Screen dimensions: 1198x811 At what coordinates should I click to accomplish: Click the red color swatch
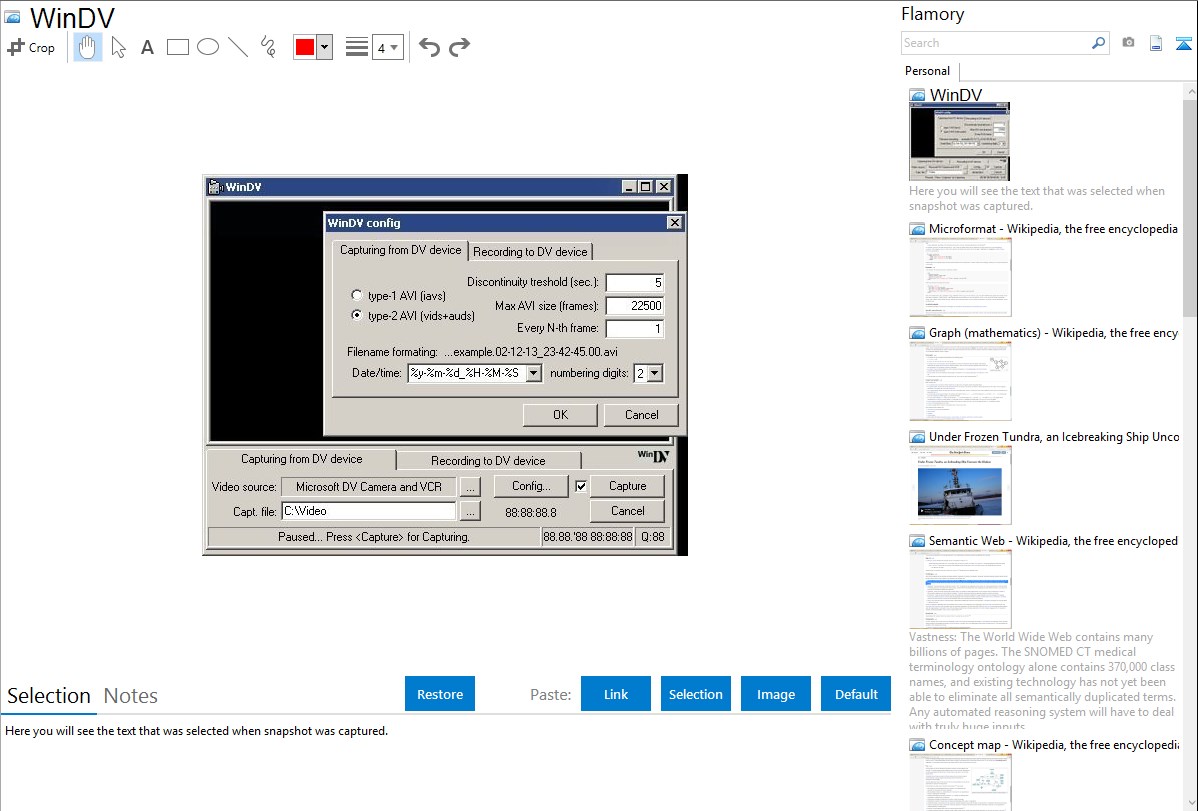(x=305, y=47)
